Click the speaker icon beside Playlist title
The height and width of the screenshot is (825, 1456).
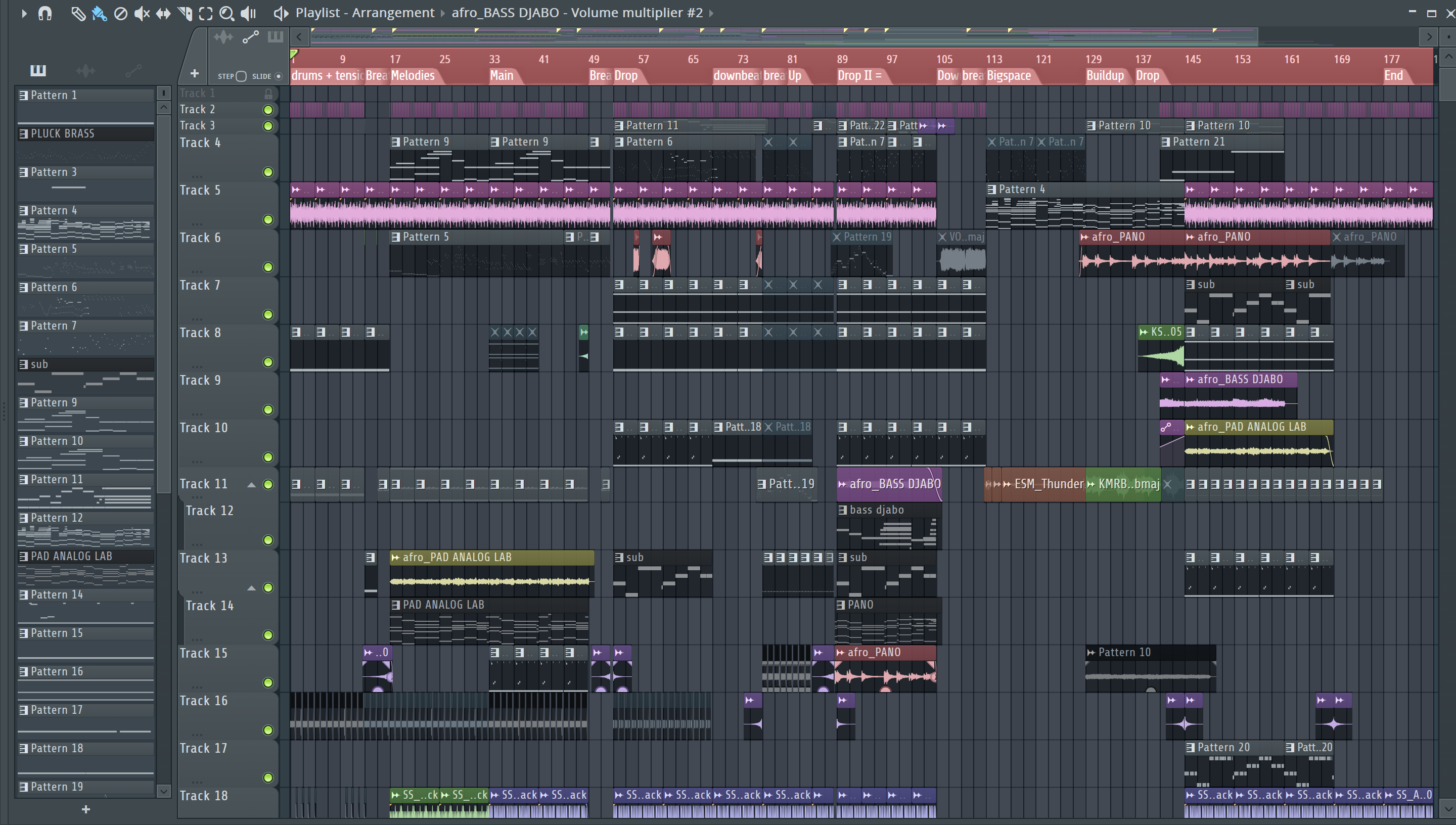point(281,13)
